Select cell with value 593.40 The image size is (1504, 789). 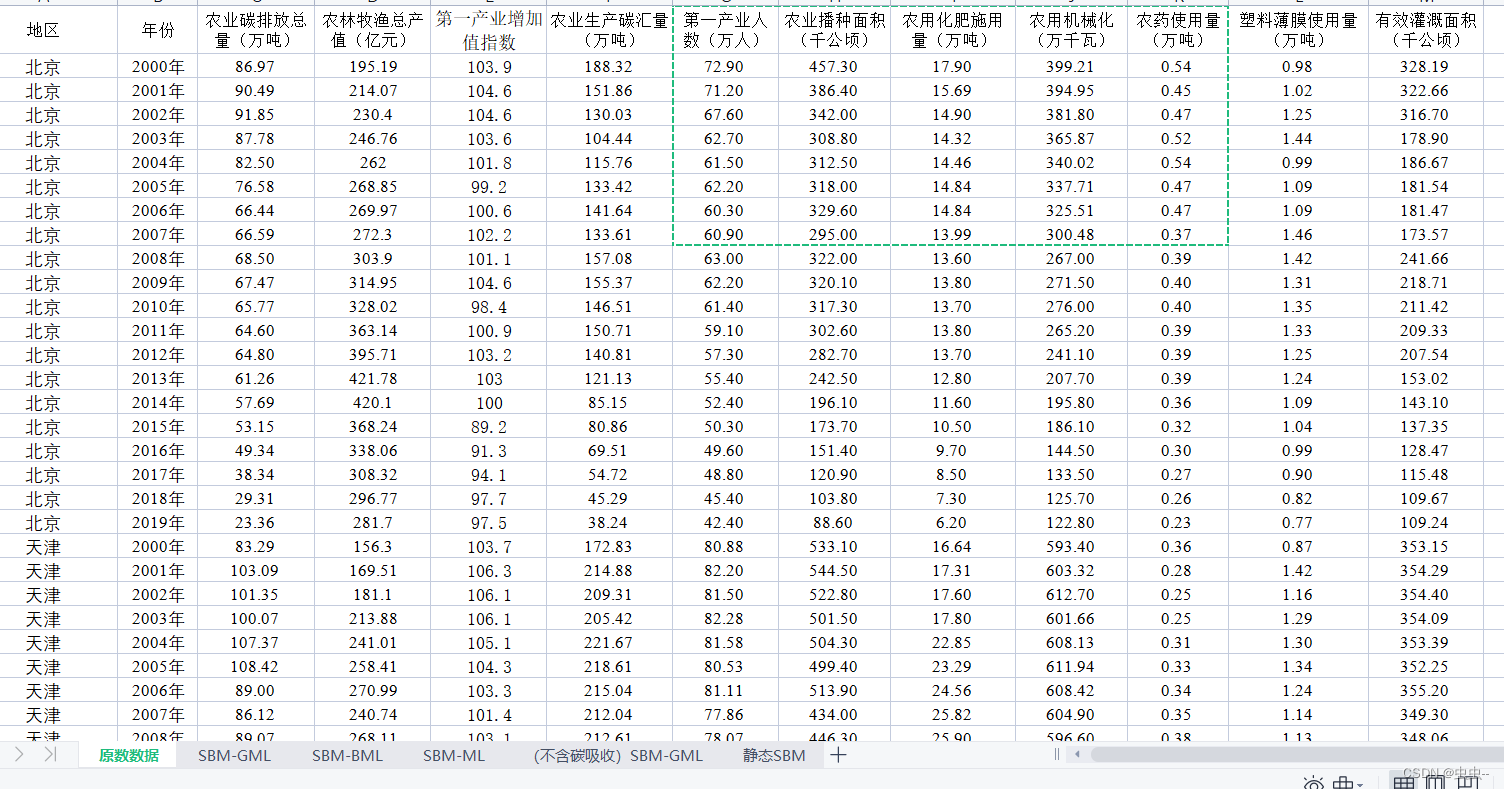pos(1071,547)
